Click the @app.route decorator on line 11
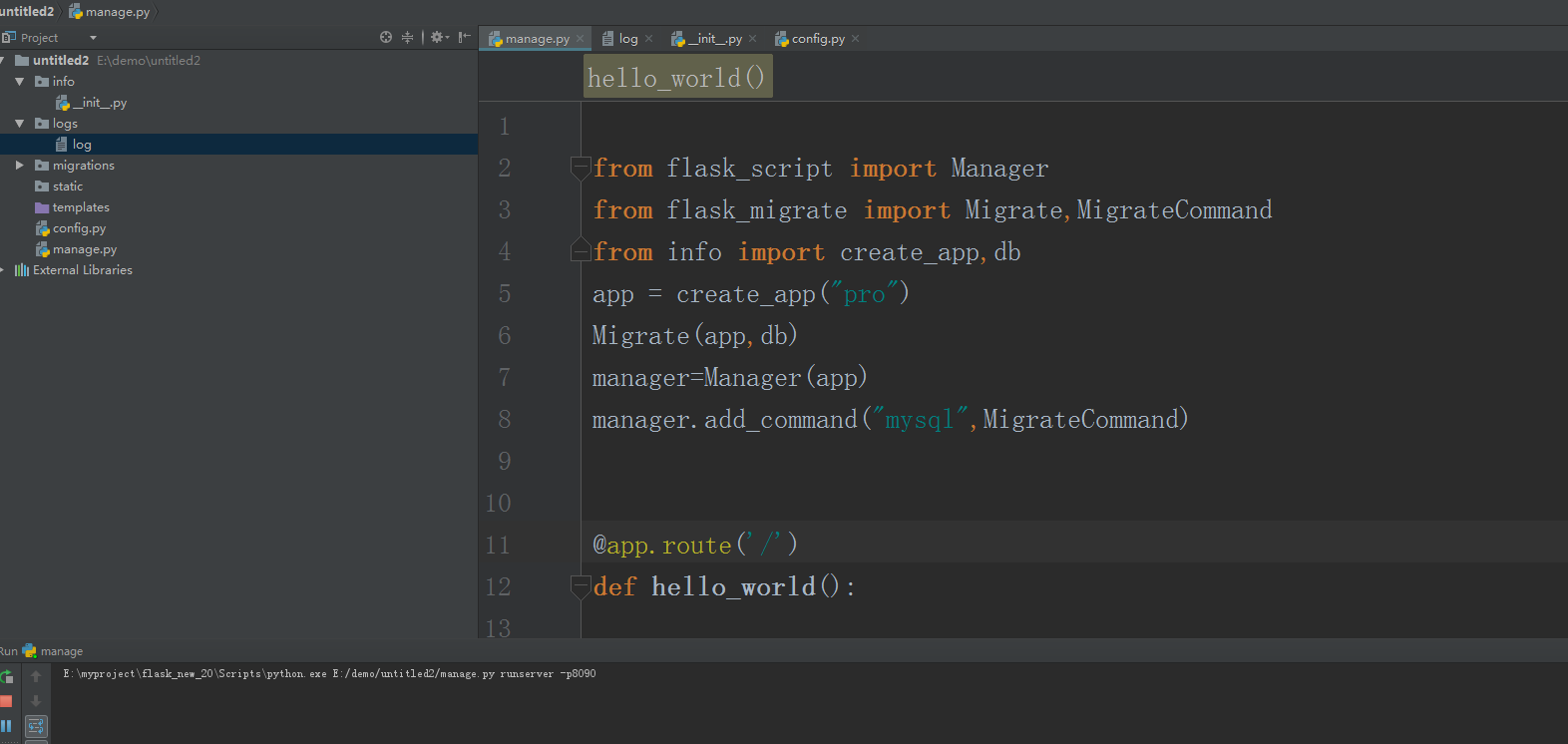The height and width of the screenshot is (744, 1568). [695, 545]
